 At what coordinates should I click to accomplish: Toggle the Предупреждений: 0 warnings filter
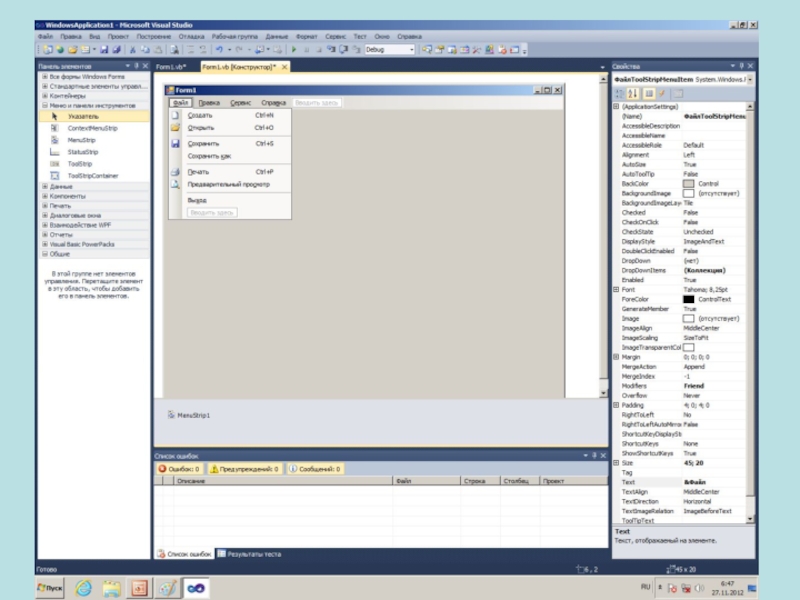(x=245, y=468)
